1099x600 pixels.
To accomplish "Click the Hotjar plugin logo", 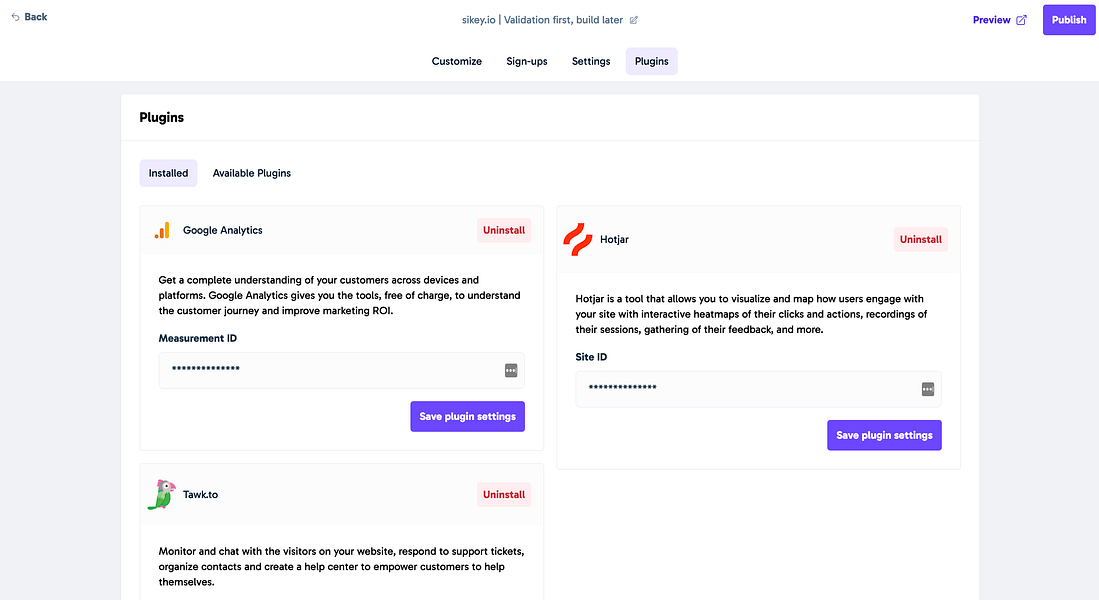I will coord(577,239).
